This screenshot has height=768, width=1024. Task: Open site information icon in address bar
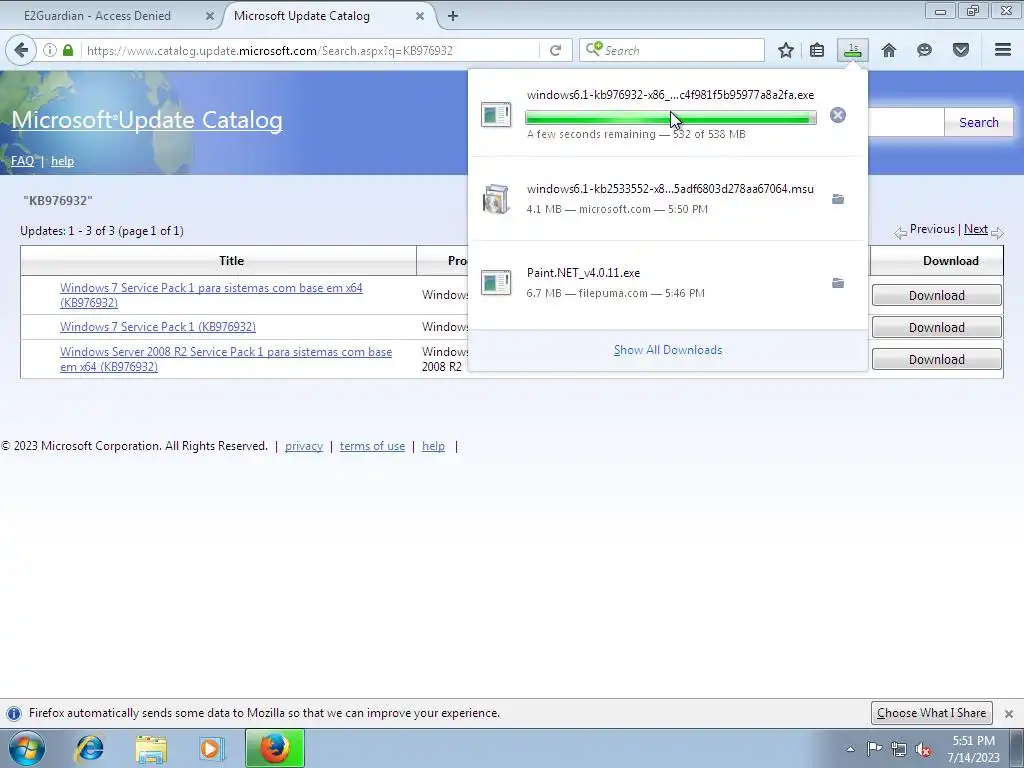pos(50,50)
